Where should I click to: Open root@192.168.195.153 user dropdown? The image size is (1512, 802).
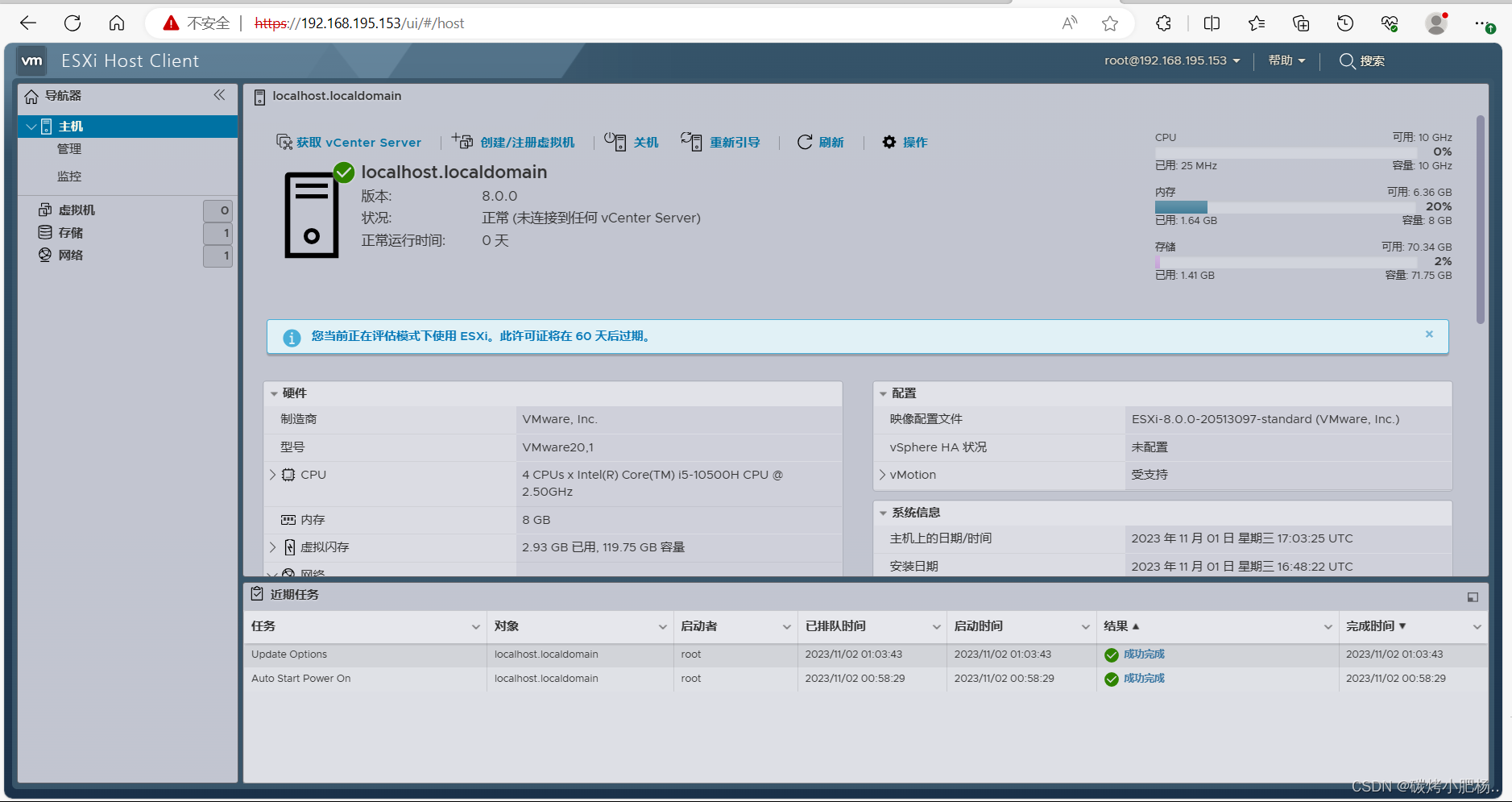[1172, 60]
